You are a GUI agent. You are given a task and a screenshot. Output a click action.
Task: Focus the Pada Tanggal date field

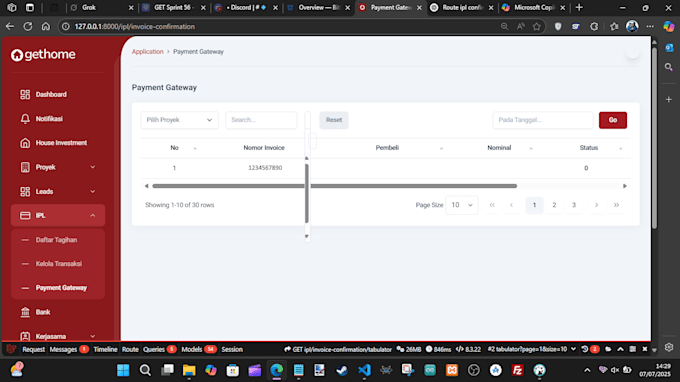543,120
